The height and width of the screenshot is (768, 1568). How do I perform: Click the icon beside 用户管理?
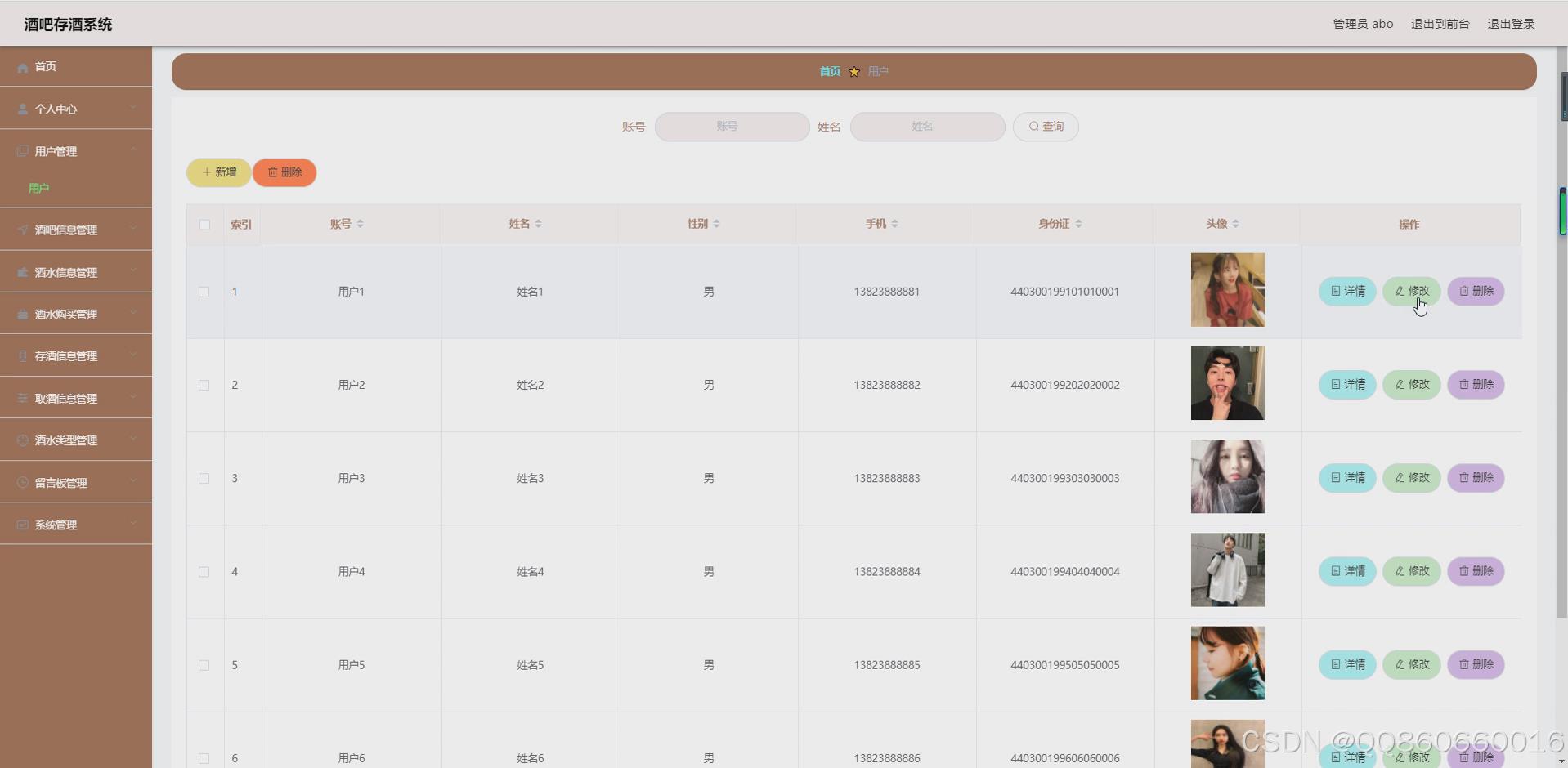click(23, 151)
